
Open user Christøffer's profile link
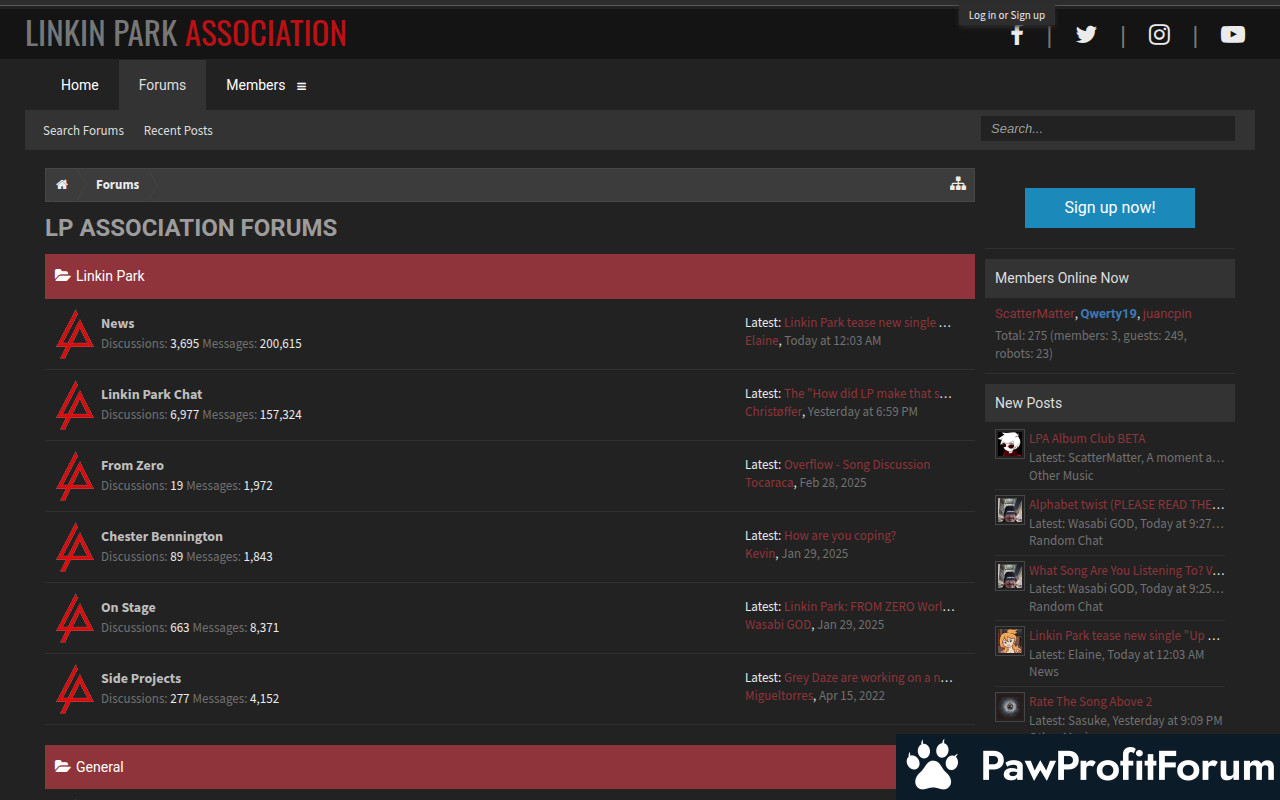(x=773, y=412)
